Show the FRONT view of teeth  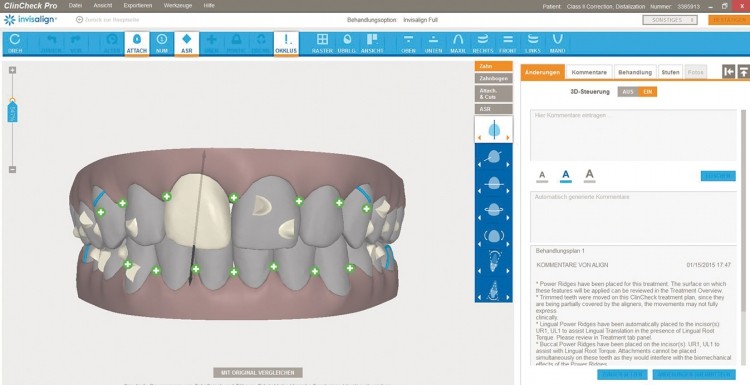(507, 44)
